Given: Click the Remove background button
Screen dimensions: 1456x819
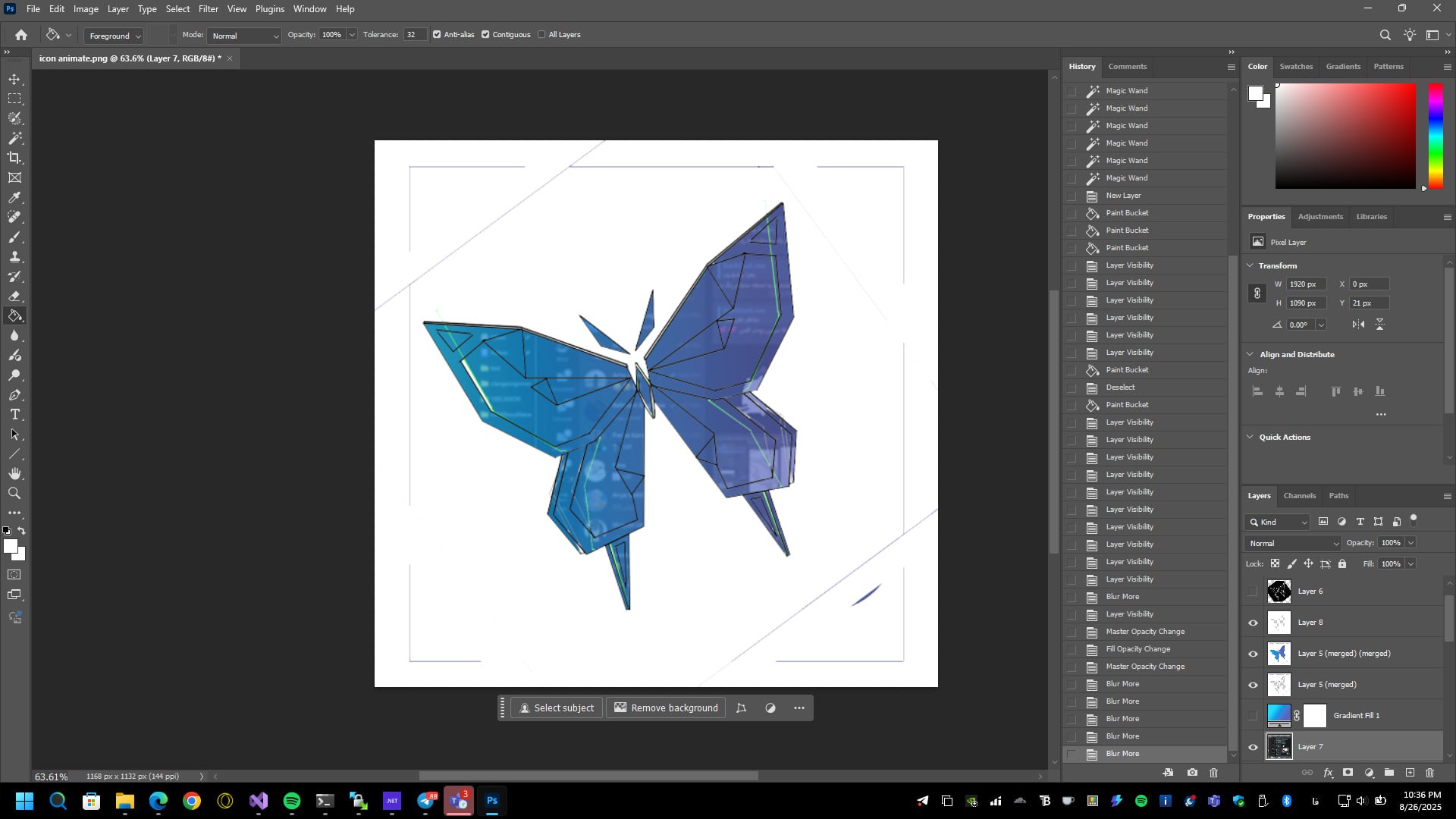Looking at the screenshot, I should click(666, 708).
